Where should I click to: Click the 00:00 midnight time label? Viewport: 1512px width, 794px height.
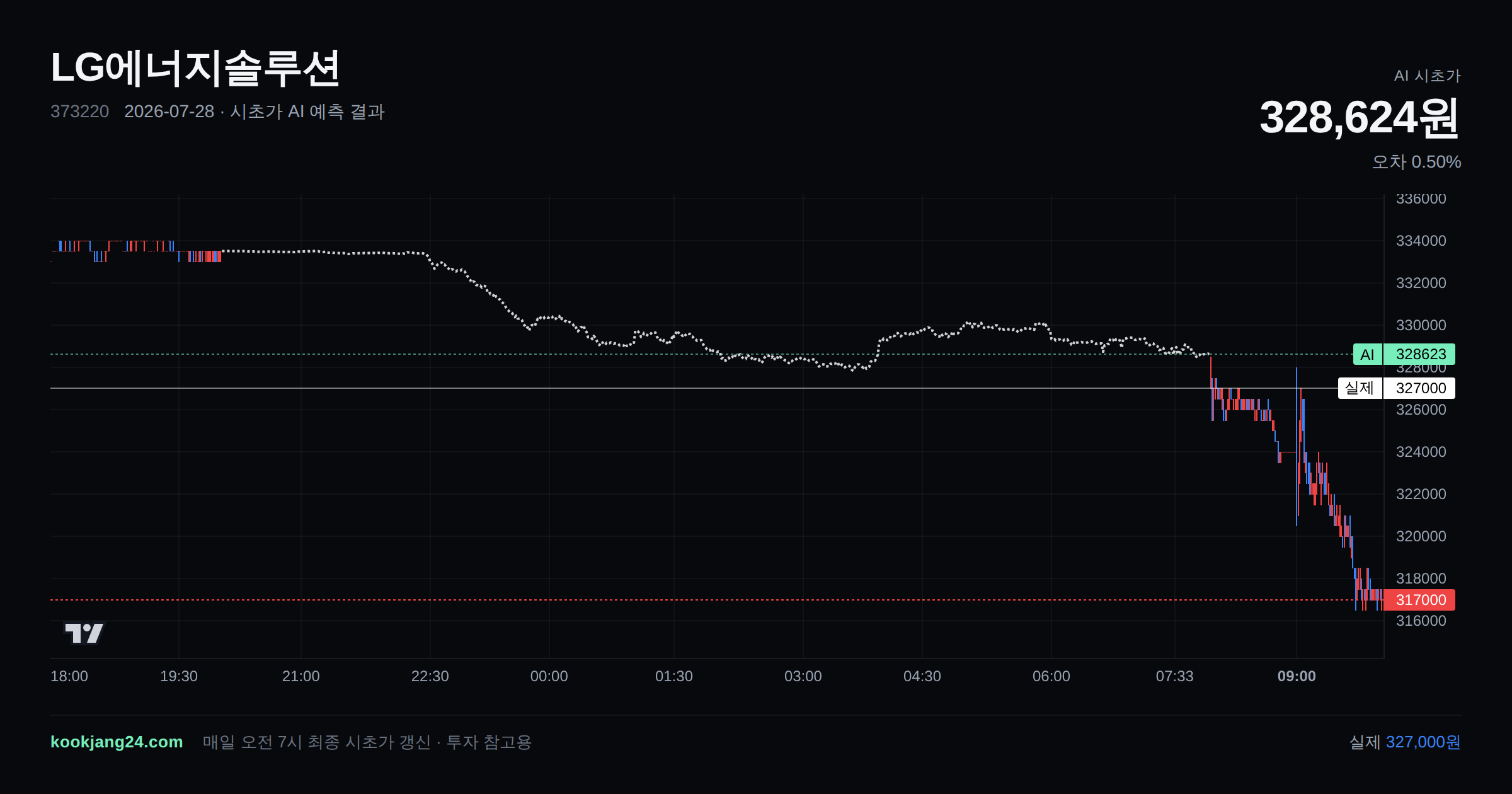click(549, 676)
